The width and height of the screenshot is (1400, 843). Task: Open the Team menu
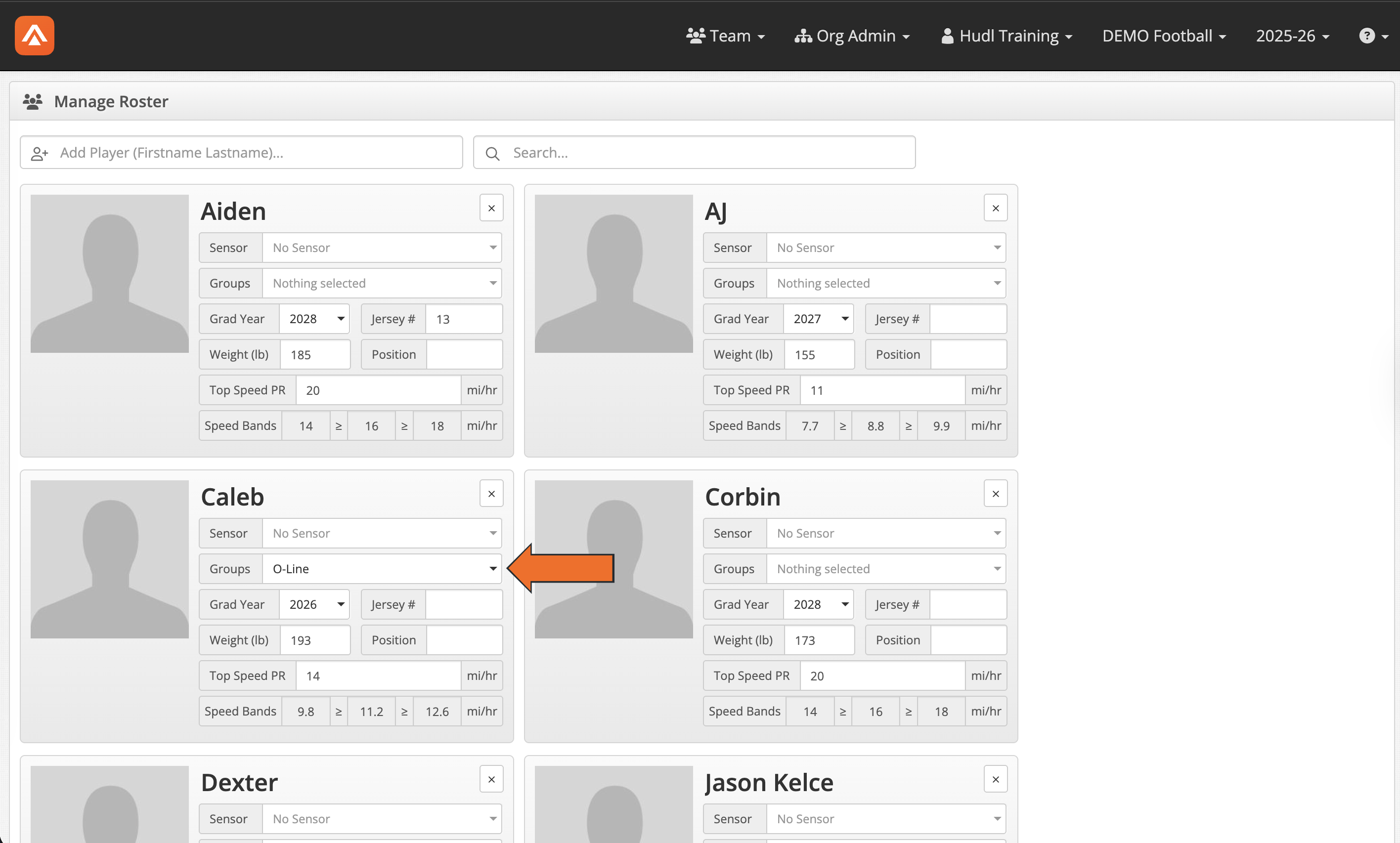pos(726,36)
